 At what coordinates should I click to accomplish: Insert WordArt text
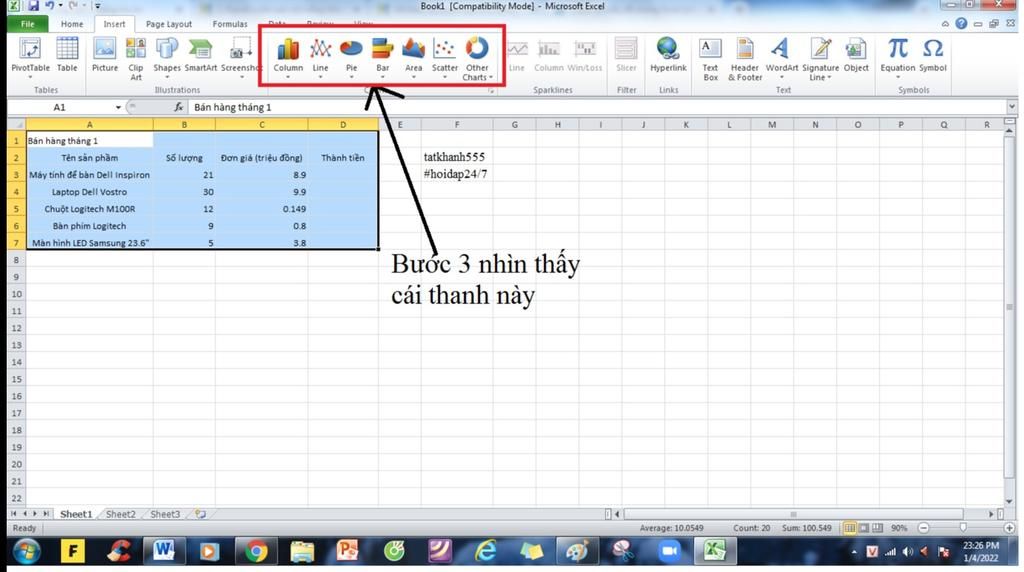pos(782,57)
